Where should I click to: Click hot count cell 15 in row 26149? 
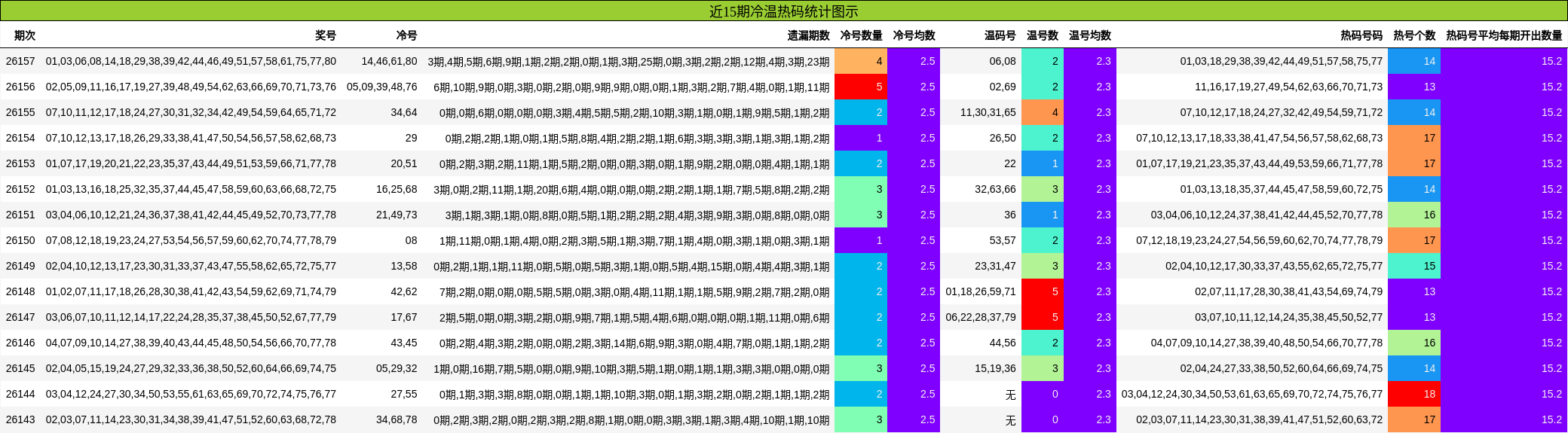tap(1414, 266)
